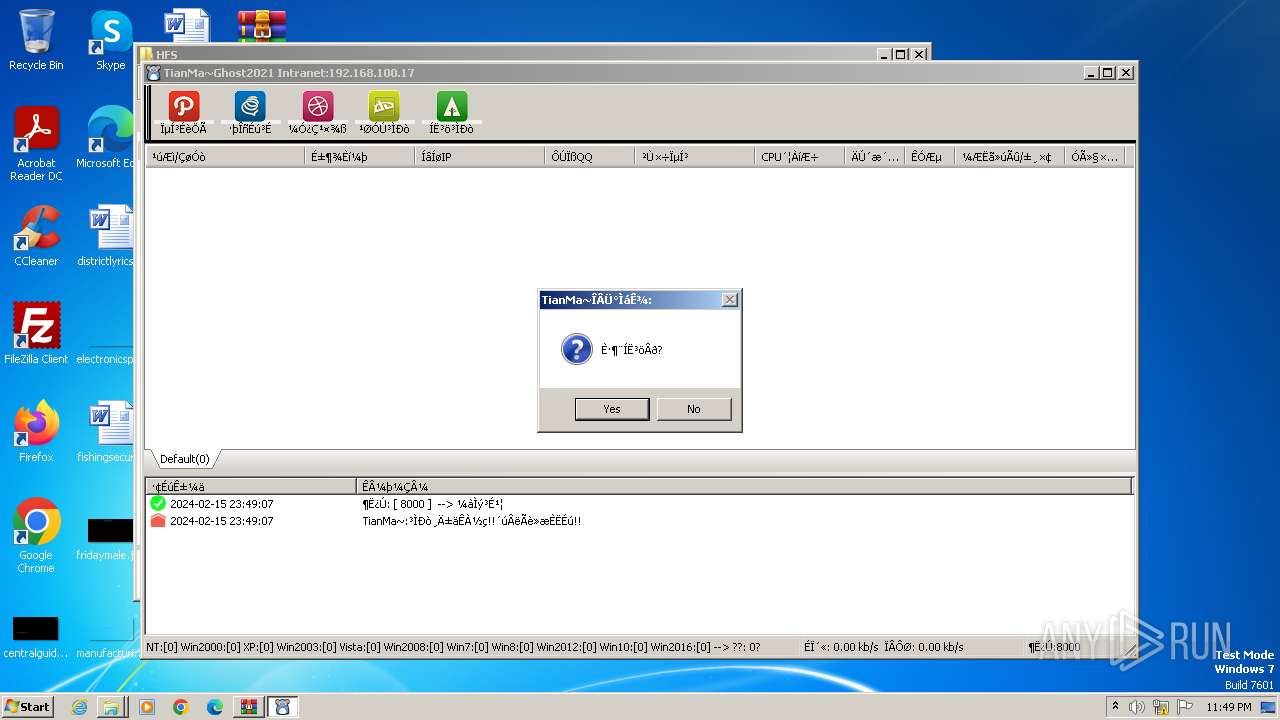
Task: Open the fishingsecur Word document icon
Action: [106, 432]
